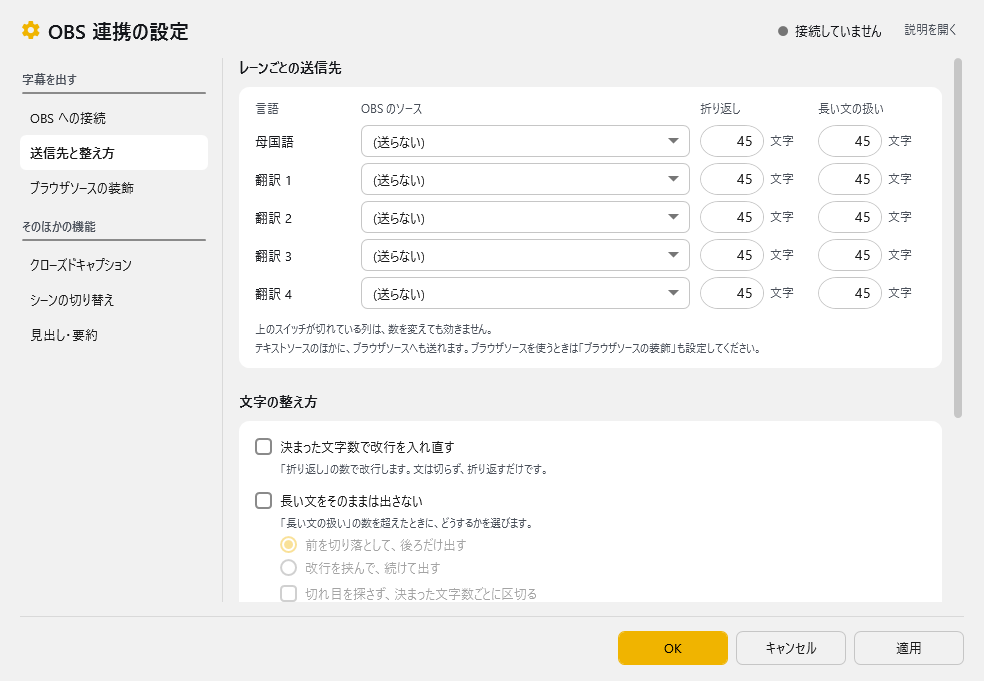Open 見出し・要約 section
This screenshot has width=984, height=681.
[x=114, y=335]
